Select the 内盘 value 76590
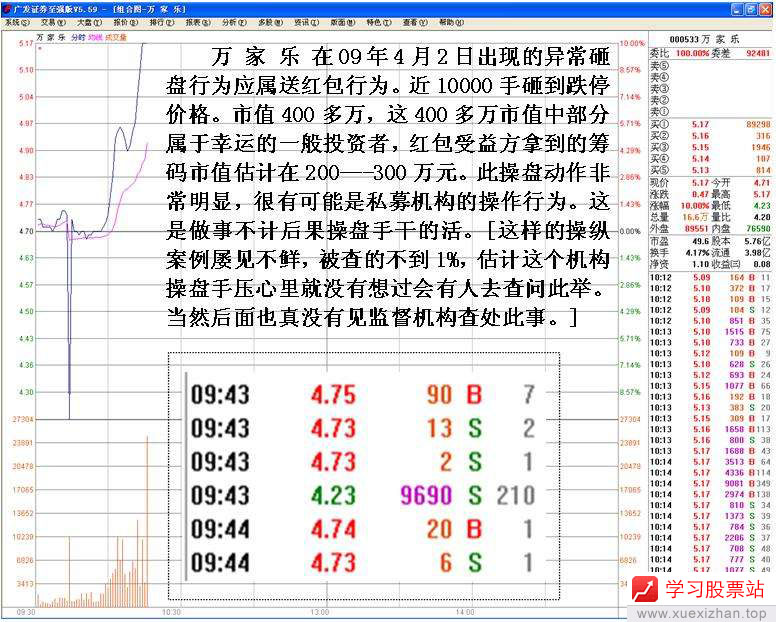Viewport: 776px width, 622px height. pyautogui.click(x=758, y=229)
